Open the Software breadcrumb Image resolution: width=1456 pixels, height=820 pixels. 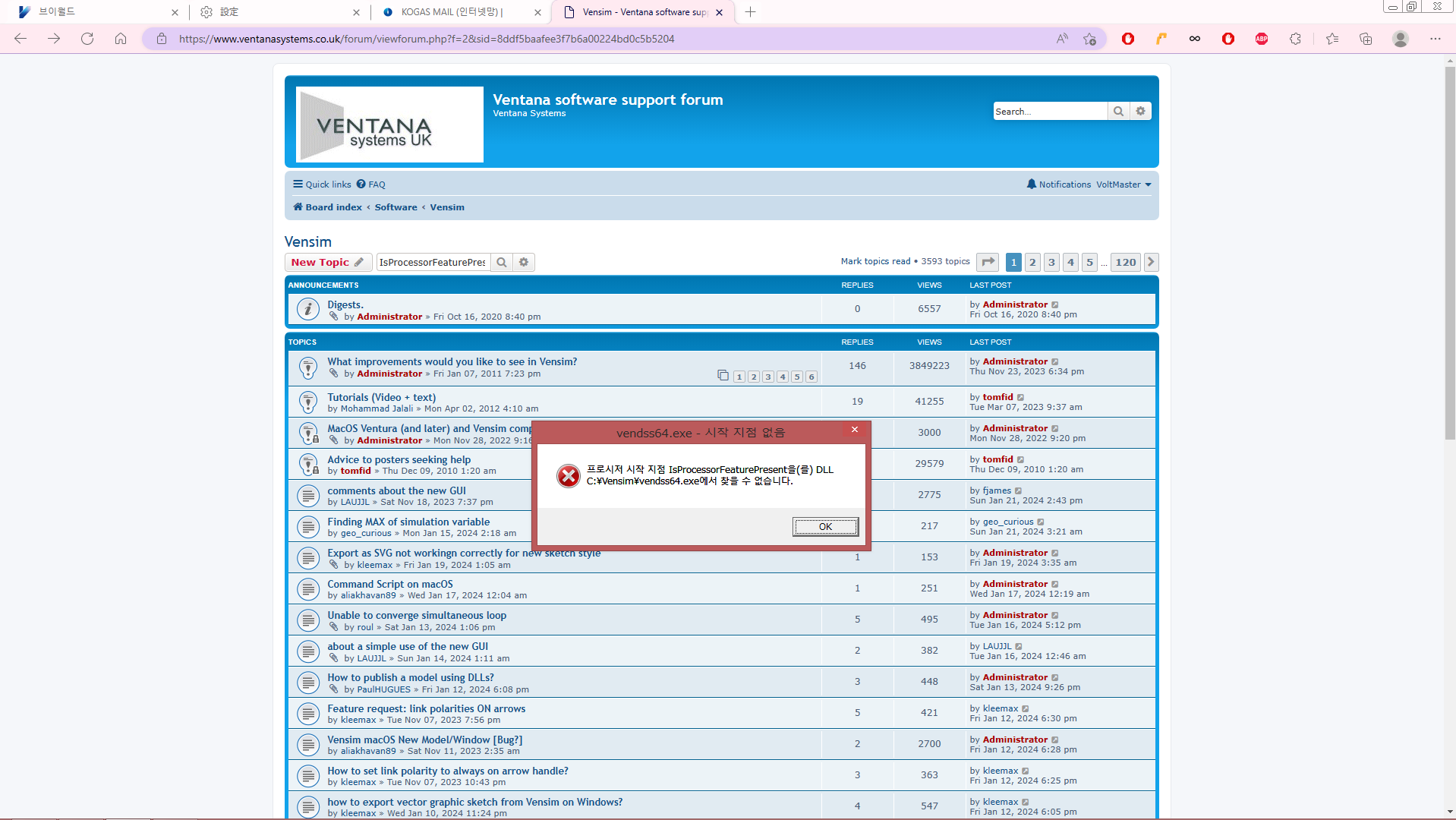pos(396,207)
